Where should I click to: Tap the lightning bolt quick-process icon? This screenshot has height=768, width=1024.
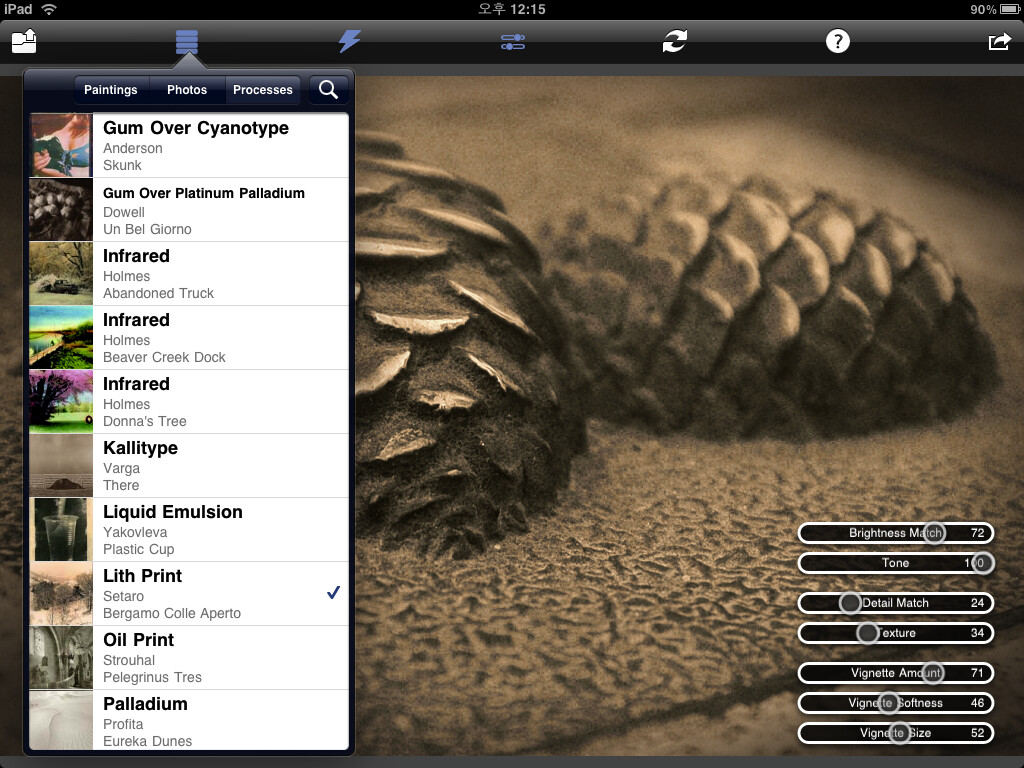[x=349, y=41]
